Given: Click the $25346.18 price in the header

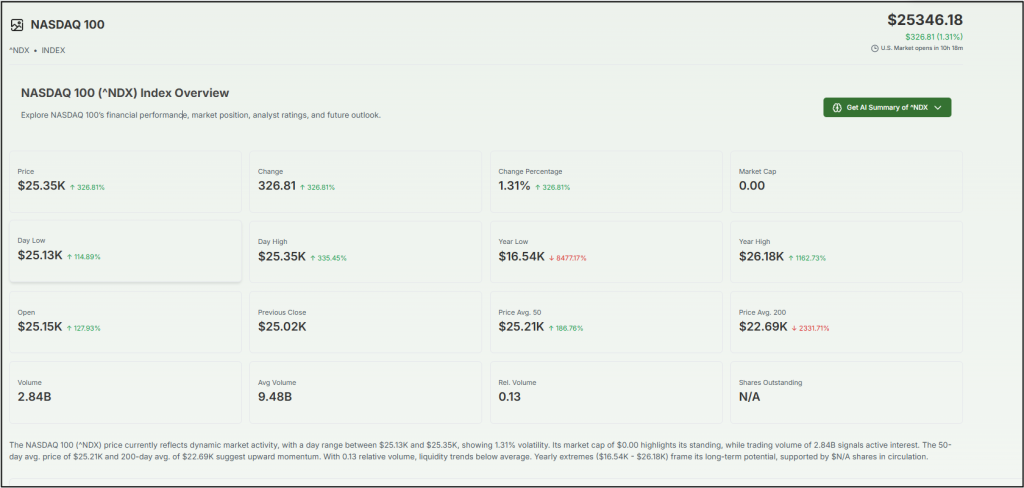Looking at the screenshot, I should coord(925,20).
